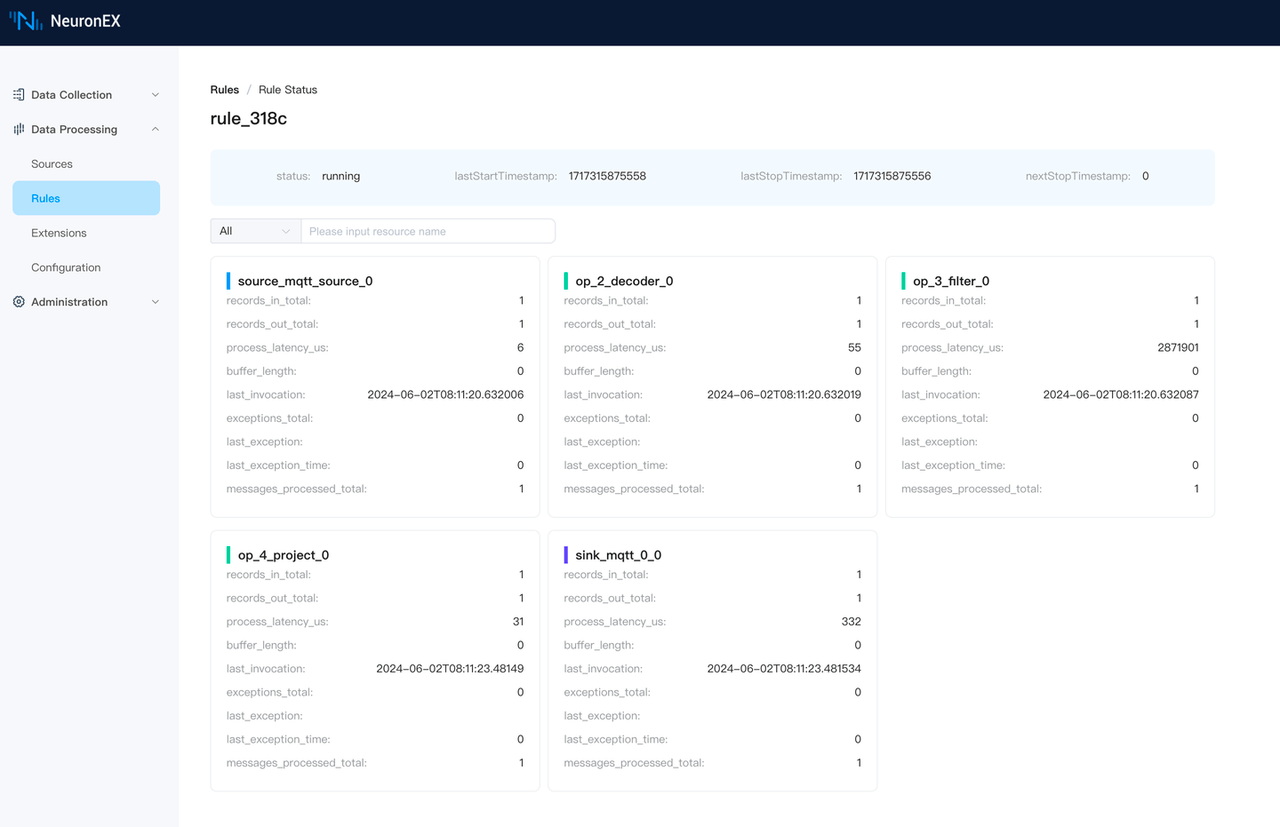Open the Extensions menu item
This screenshot has height=827, width=1280.
[x=59, y=233]
